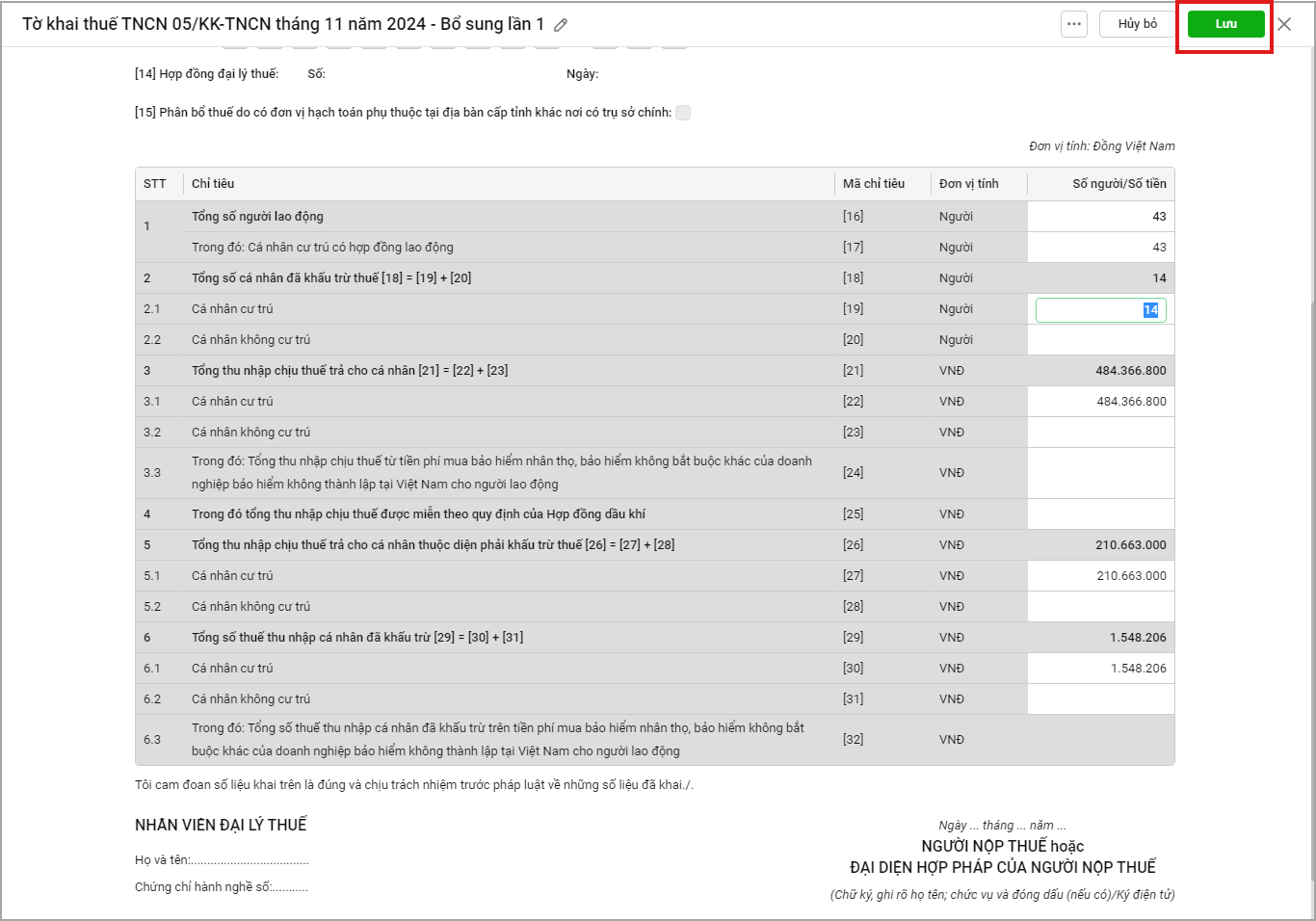1316x921 pixels.
Task: Tick the checkbox for item [15] tax allocation
Action: click(x=683, y=113)
